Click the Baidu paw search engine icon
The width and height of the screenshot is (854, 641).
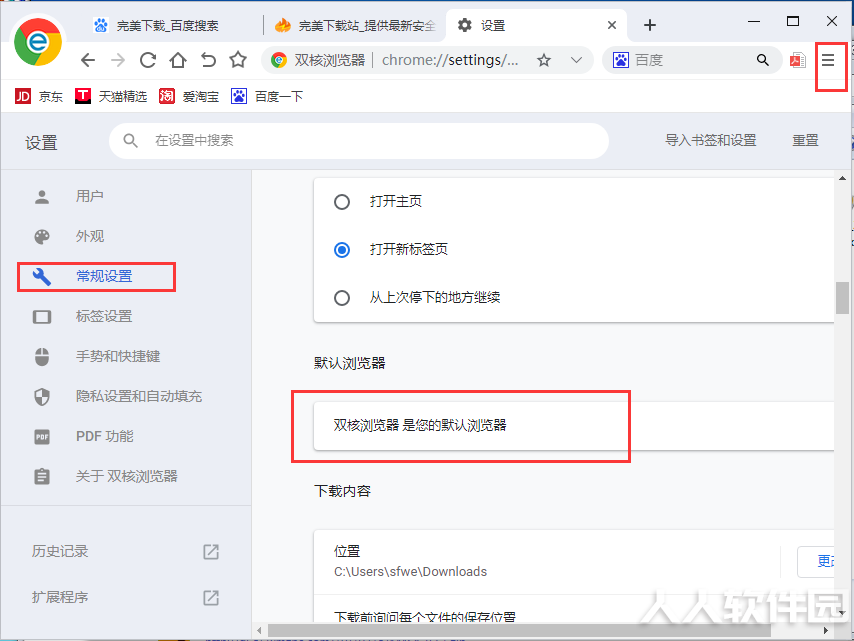[x=620, y=60]
